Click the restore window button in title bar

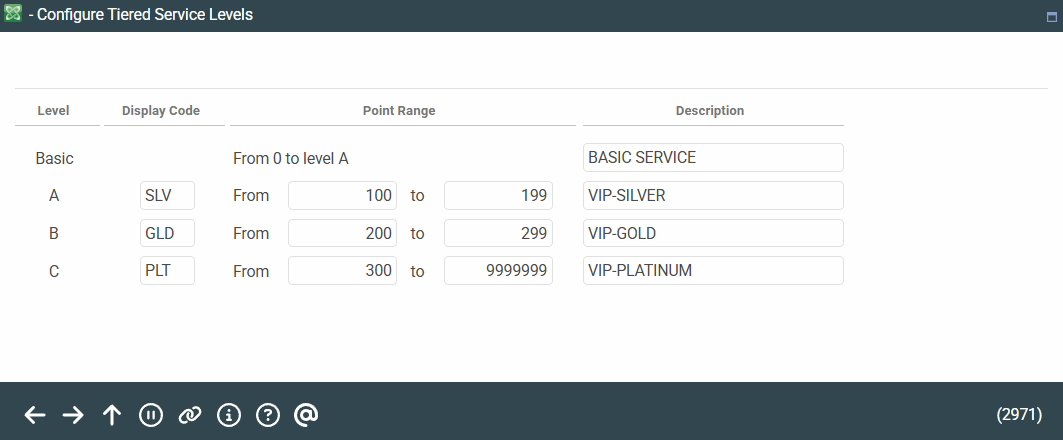(x=1051, y=16)
